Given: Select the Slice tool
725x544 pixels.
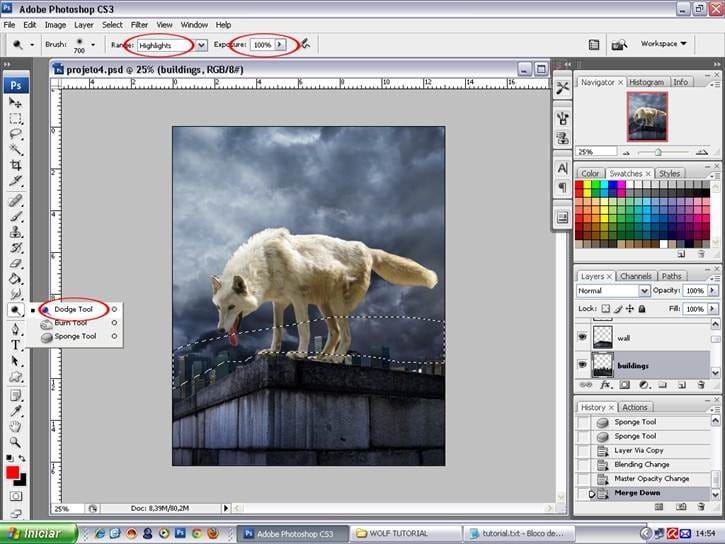Looking at the screenshot, I should 15,181.
